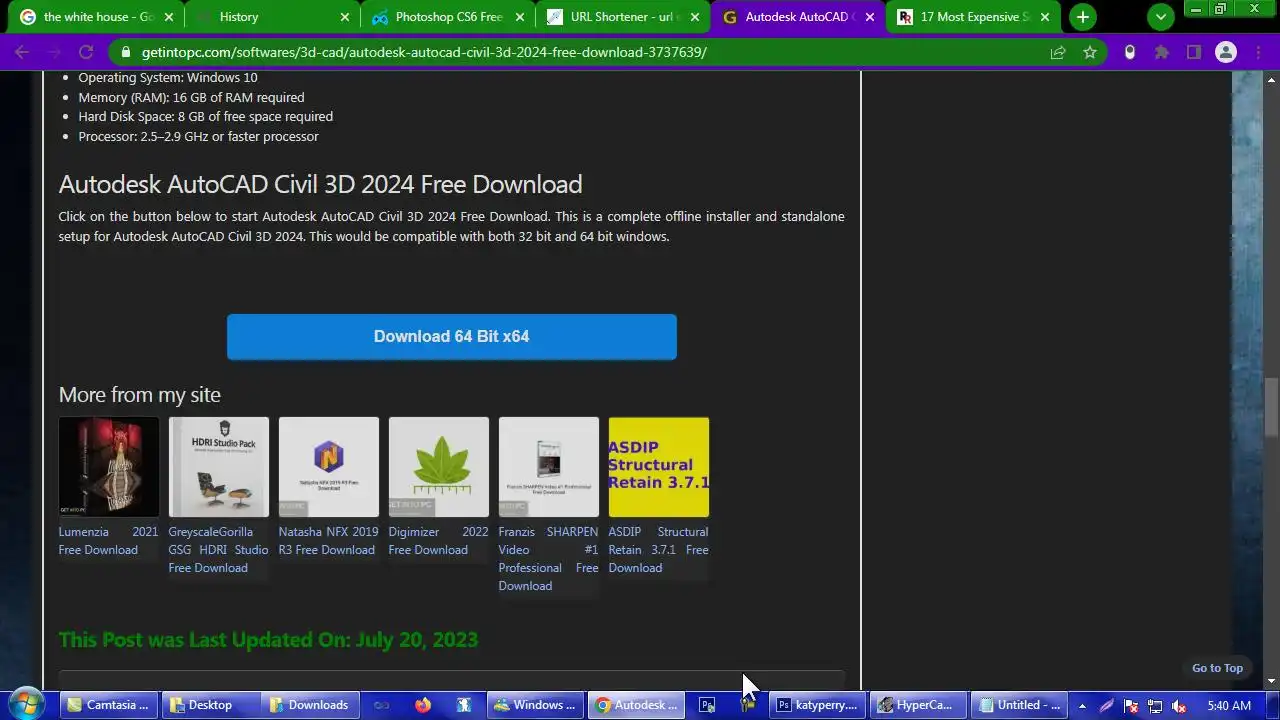Switch to Camtasia taskbar button
Viewport: 1280px width, 720px height.
(x=108, y=705)
